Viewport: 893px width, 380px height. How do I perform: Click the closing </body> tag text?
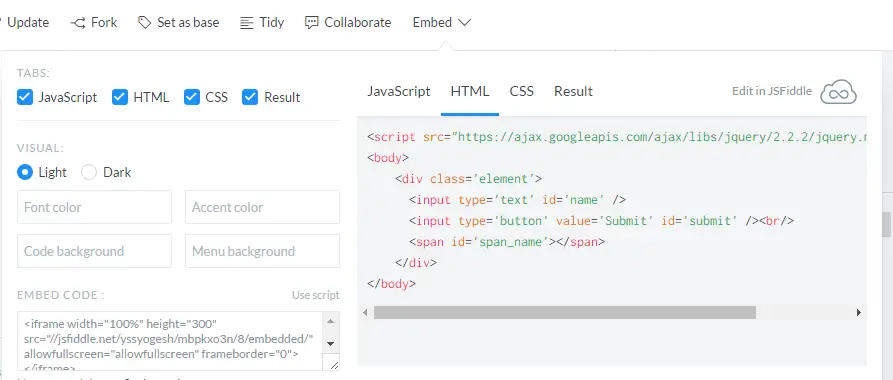[392, 284]
